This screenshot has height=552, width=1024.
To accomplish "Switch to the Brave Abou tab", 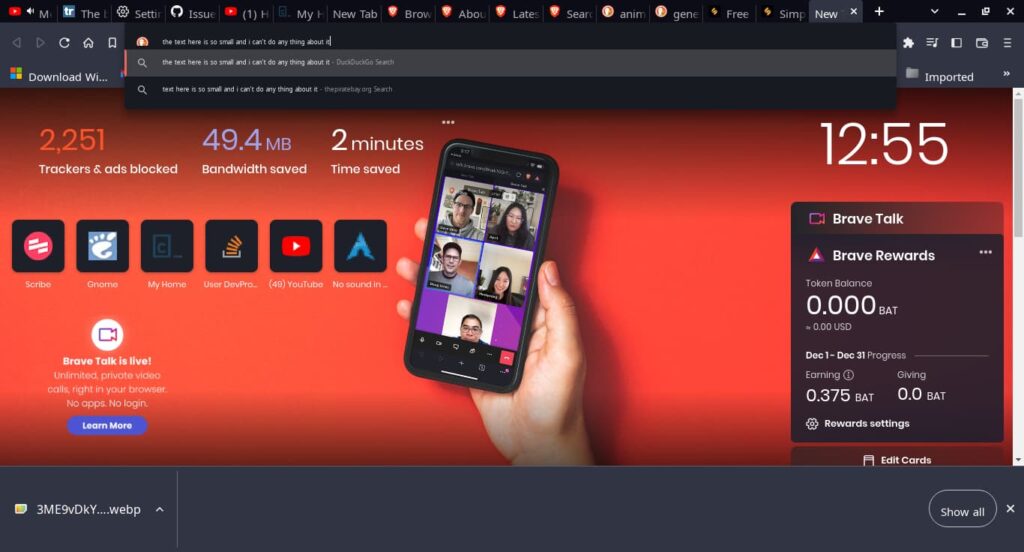I will coord(463,12).
